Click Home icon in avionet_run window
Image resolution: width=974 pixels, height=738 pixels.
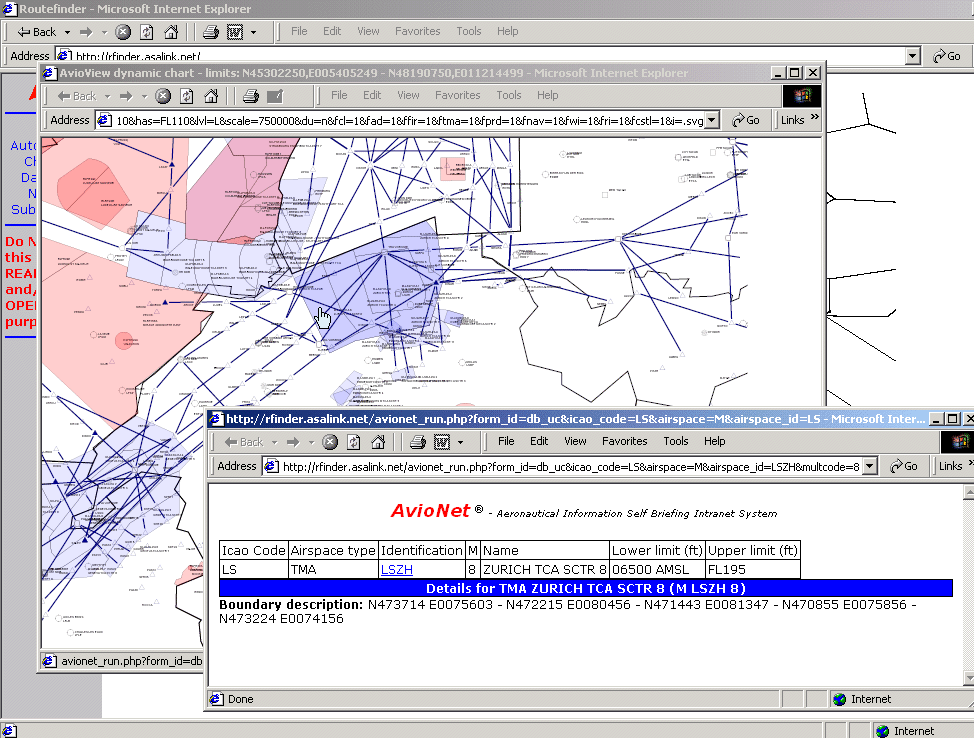[x=378, y=442]
